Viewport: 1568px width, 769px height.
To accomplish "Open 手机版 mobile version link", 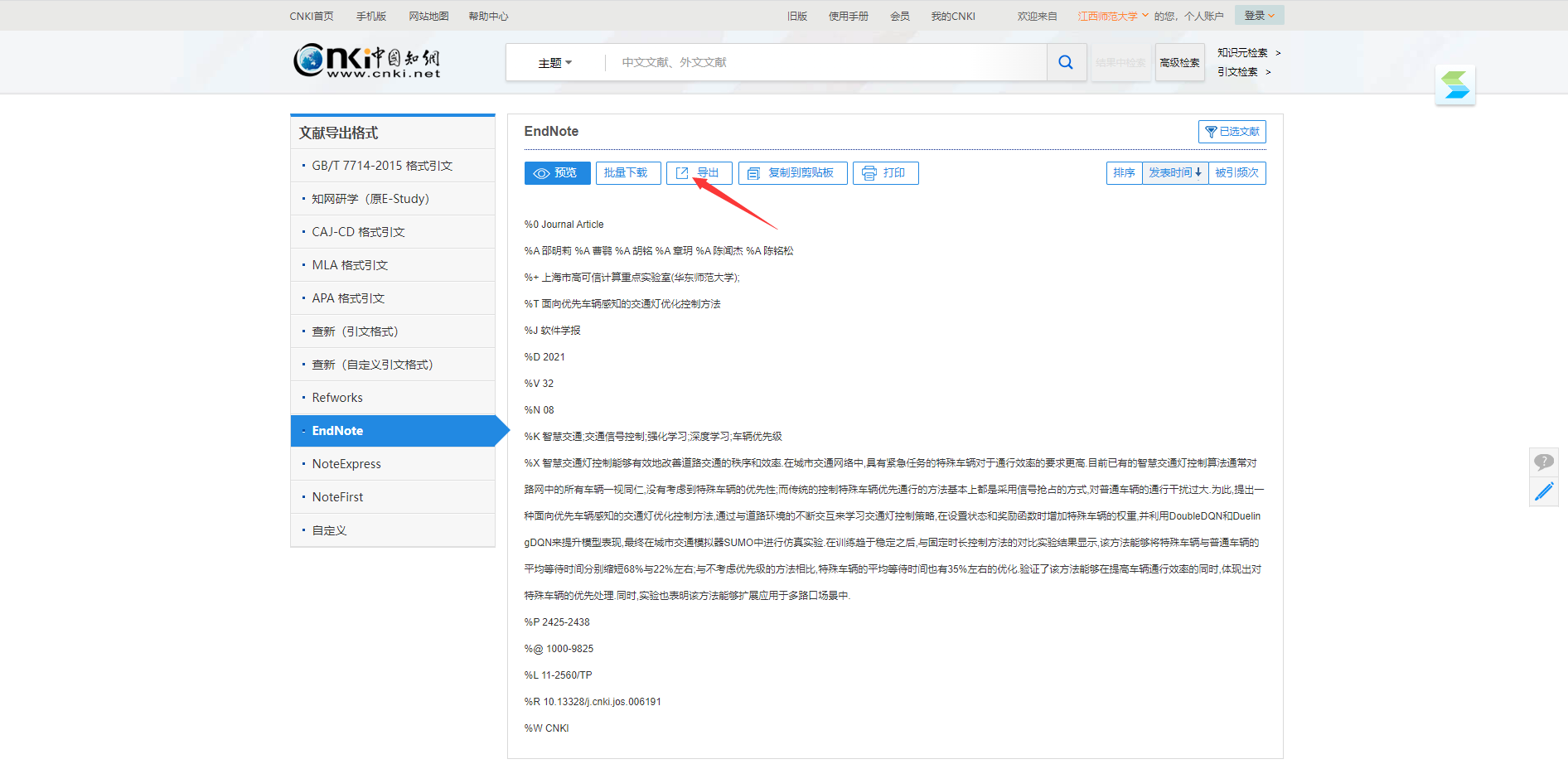I will 371,16.
